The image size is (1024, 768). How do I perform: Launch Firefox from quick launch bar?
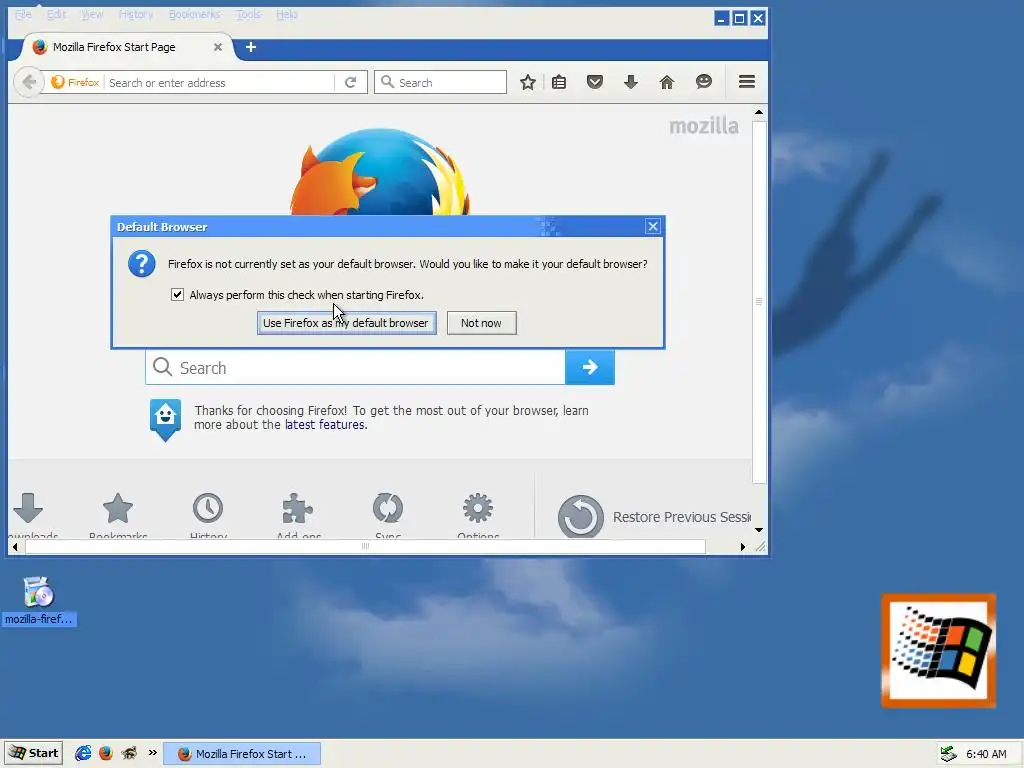click(x=106, y=753)
